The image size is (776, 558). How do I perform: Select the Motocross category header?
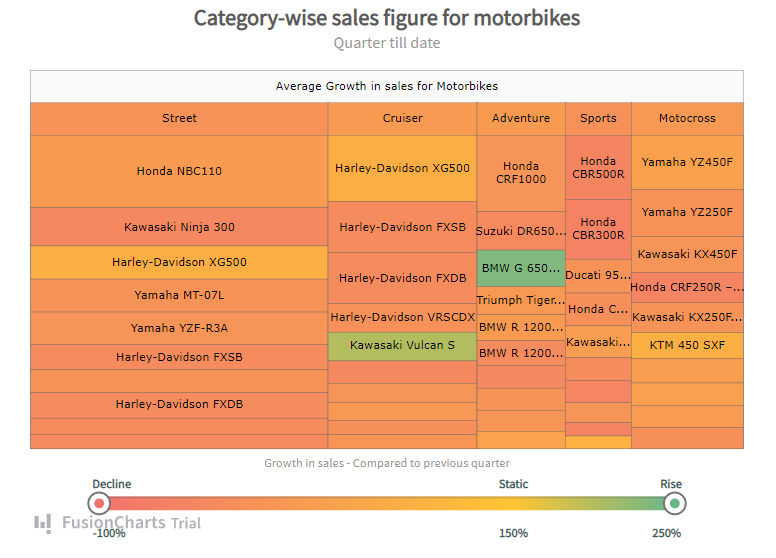tap(687, 118)
